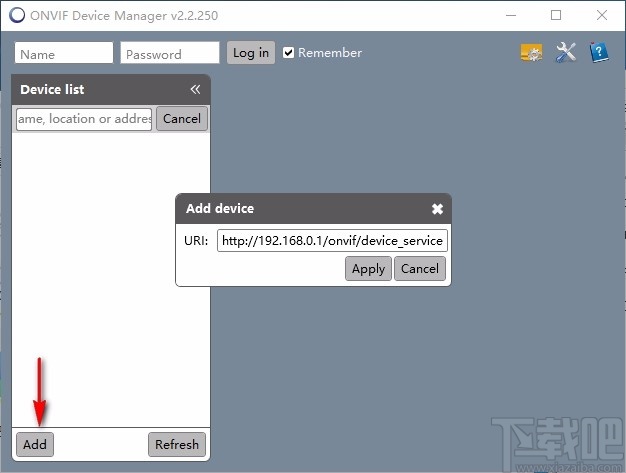Minimize the ONVIF Device Manager window

tap(511, 16)
